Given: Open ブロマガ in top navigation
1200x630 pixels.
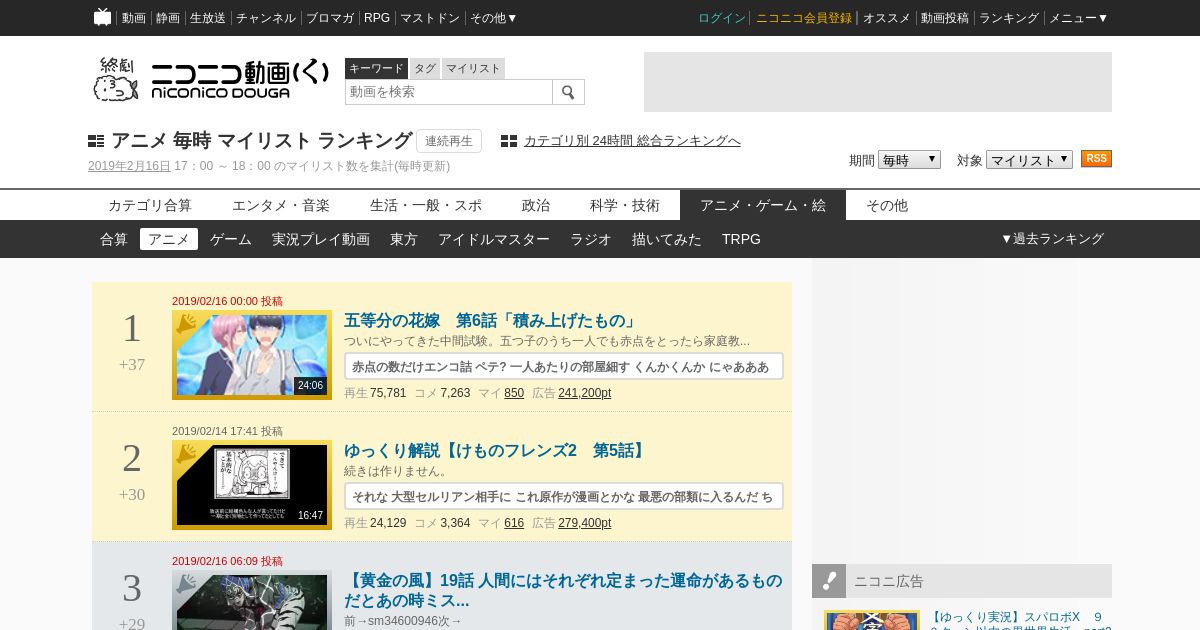Looking at the screenshot, I should (x=330, y=18).
